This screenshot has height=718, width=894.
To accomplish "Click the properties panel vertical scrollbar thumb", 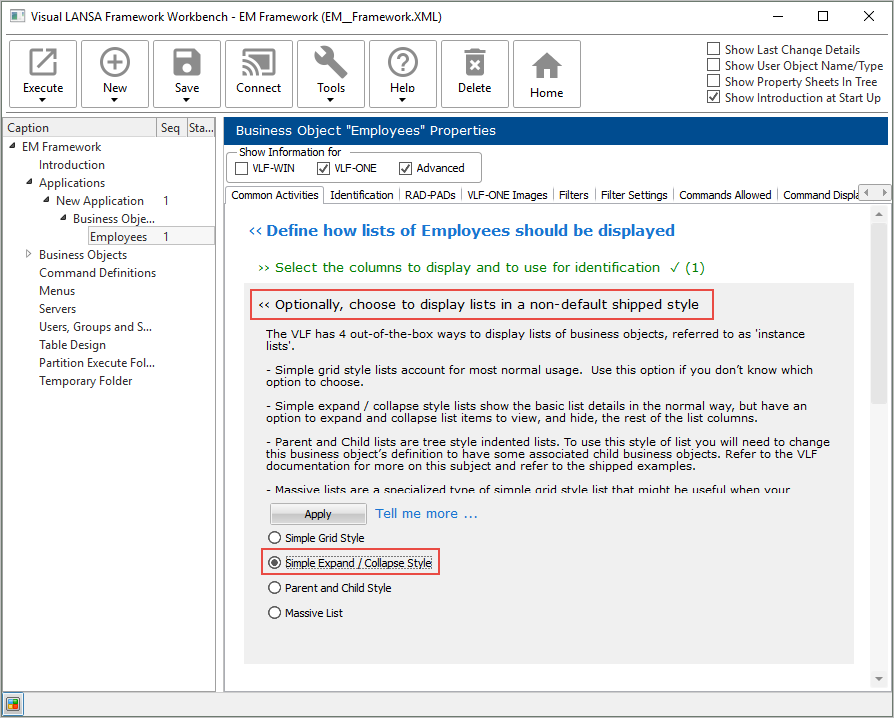I will coord(879,314).
